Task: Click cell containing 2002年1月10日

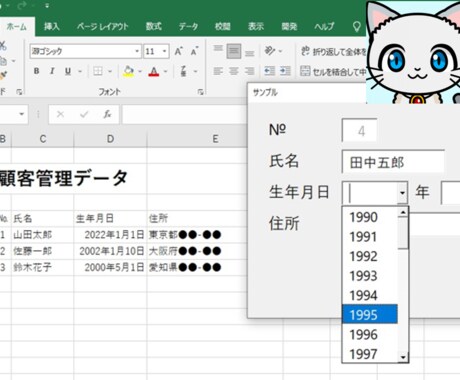Action: coord(110,251)
